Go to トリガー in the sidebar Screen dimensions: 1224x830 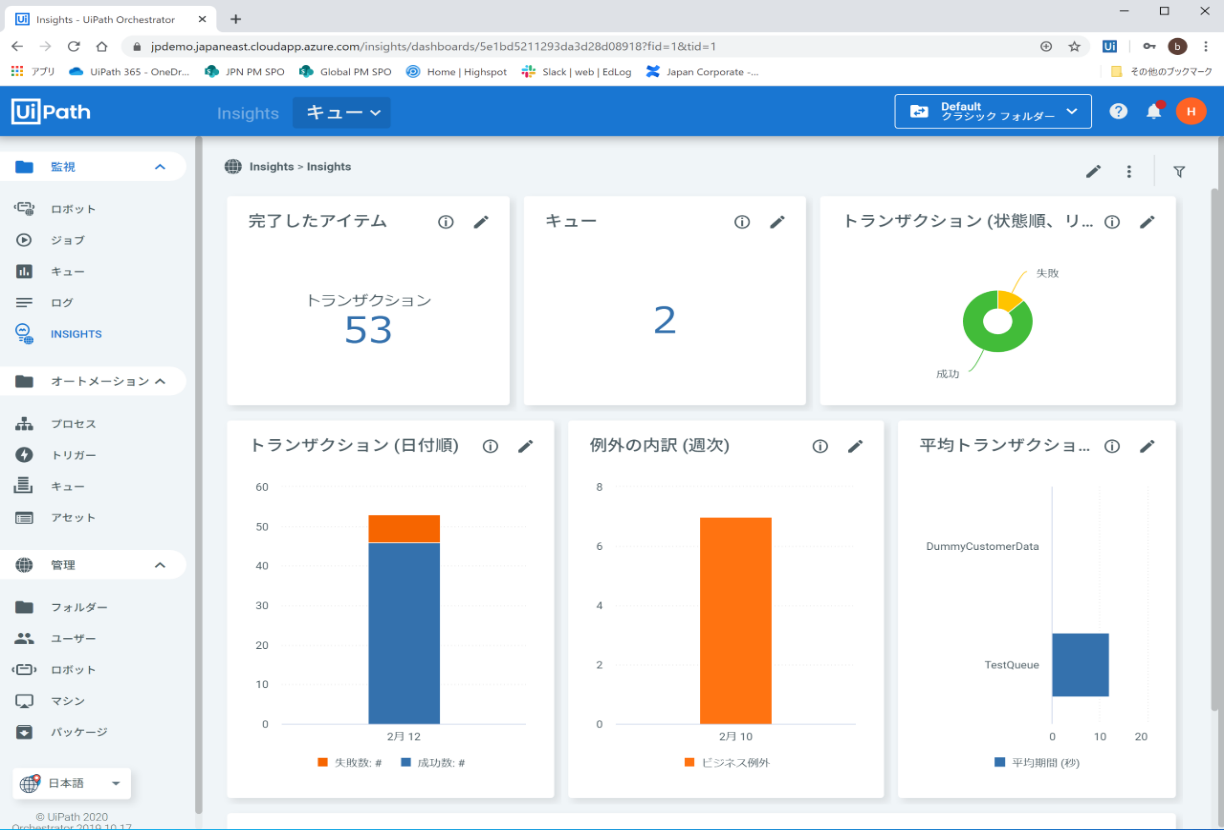tap(74, 455)
